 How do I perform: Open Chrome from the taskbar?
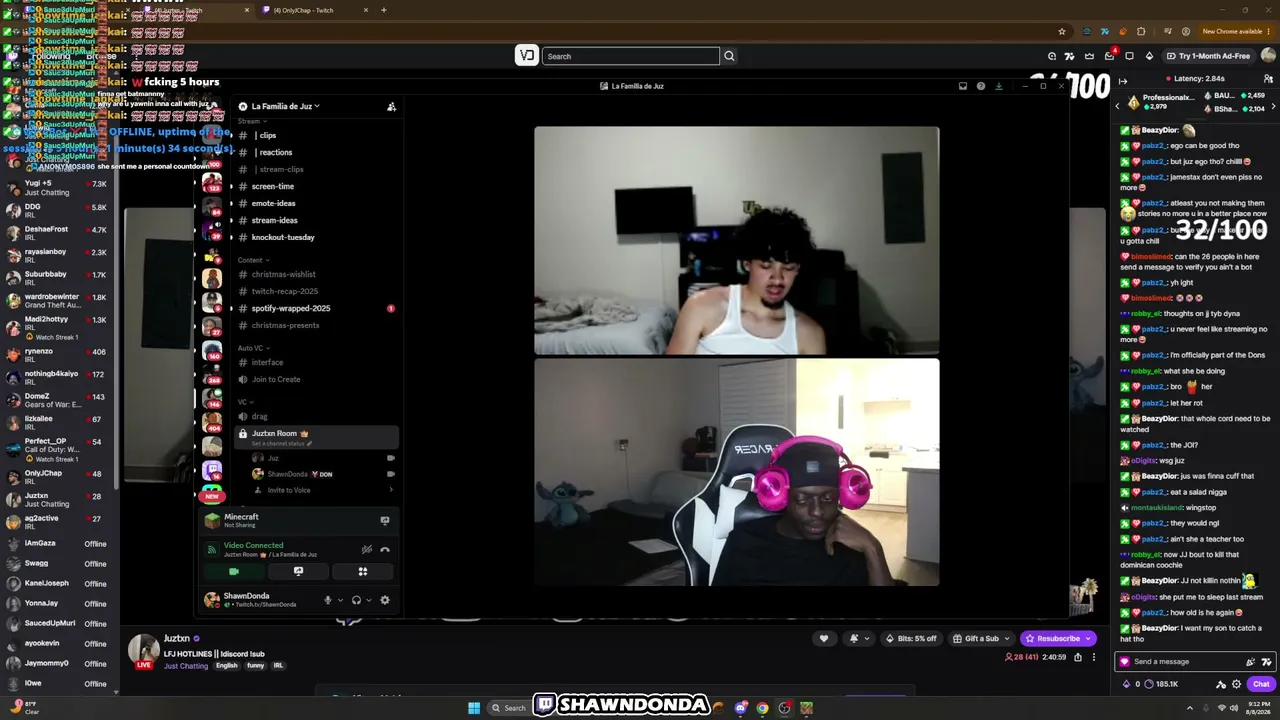click(762, 708)
